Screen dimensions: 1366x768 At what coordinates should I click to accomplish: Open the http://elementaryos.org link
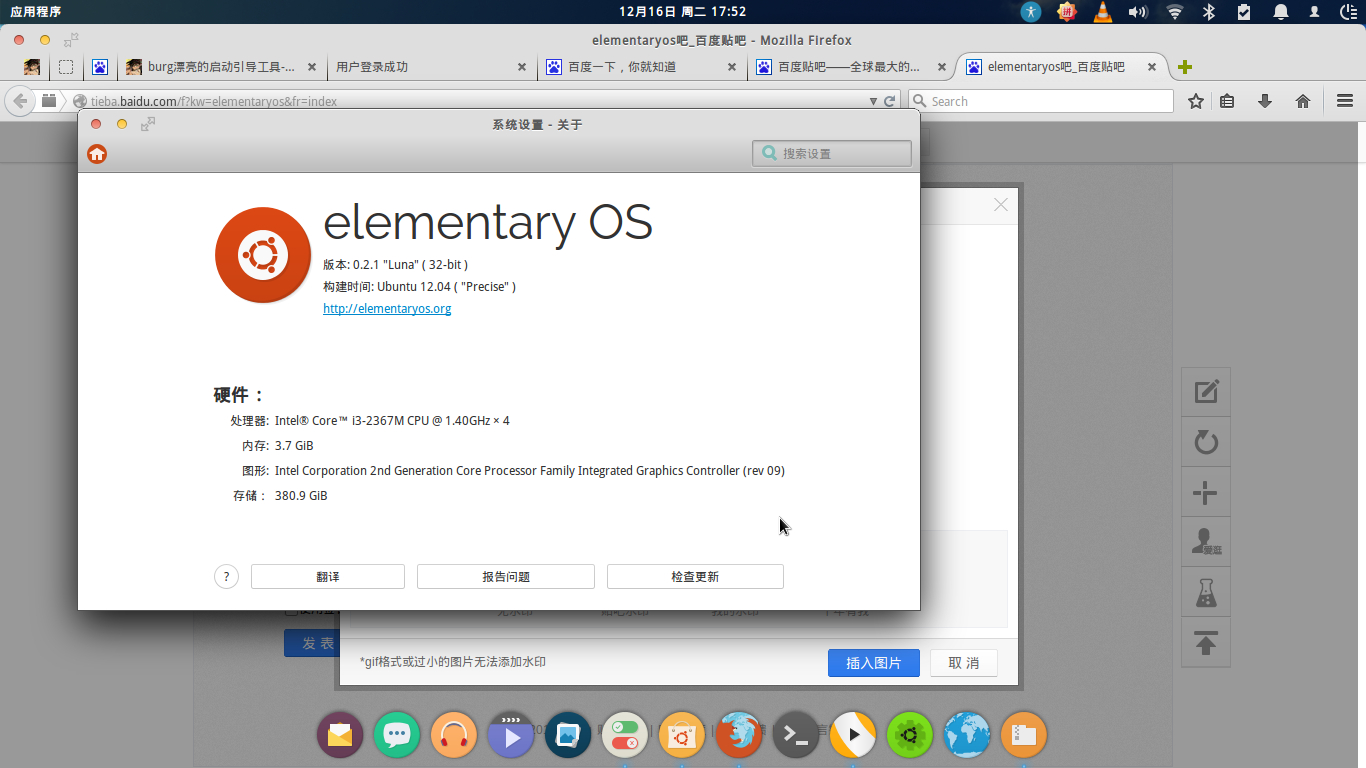387,309
